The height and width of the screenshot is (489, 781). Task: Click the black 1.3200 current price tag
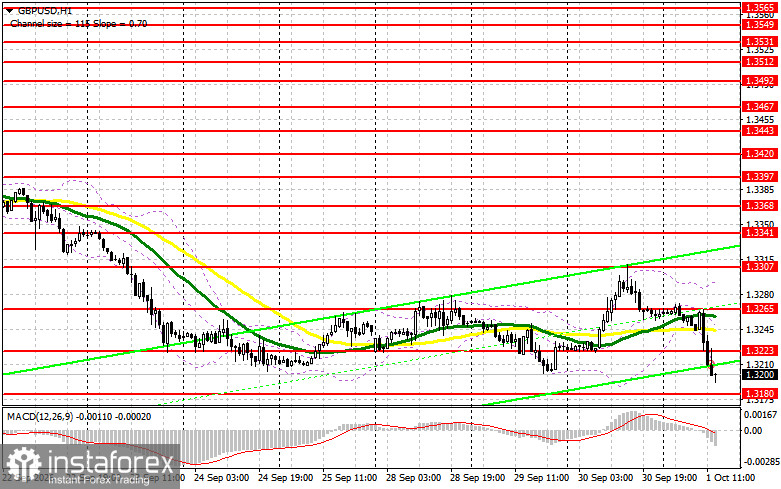[x=759, y=374]
